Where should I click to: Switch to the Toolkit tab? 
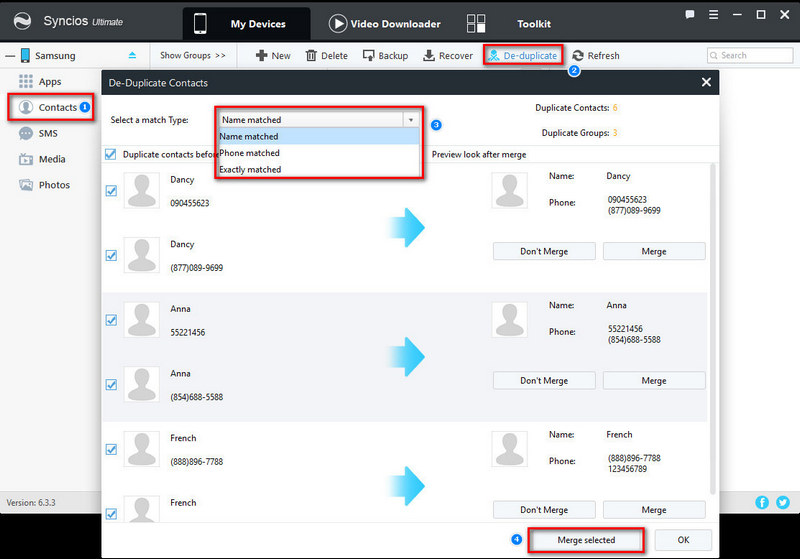coord(534,23)
